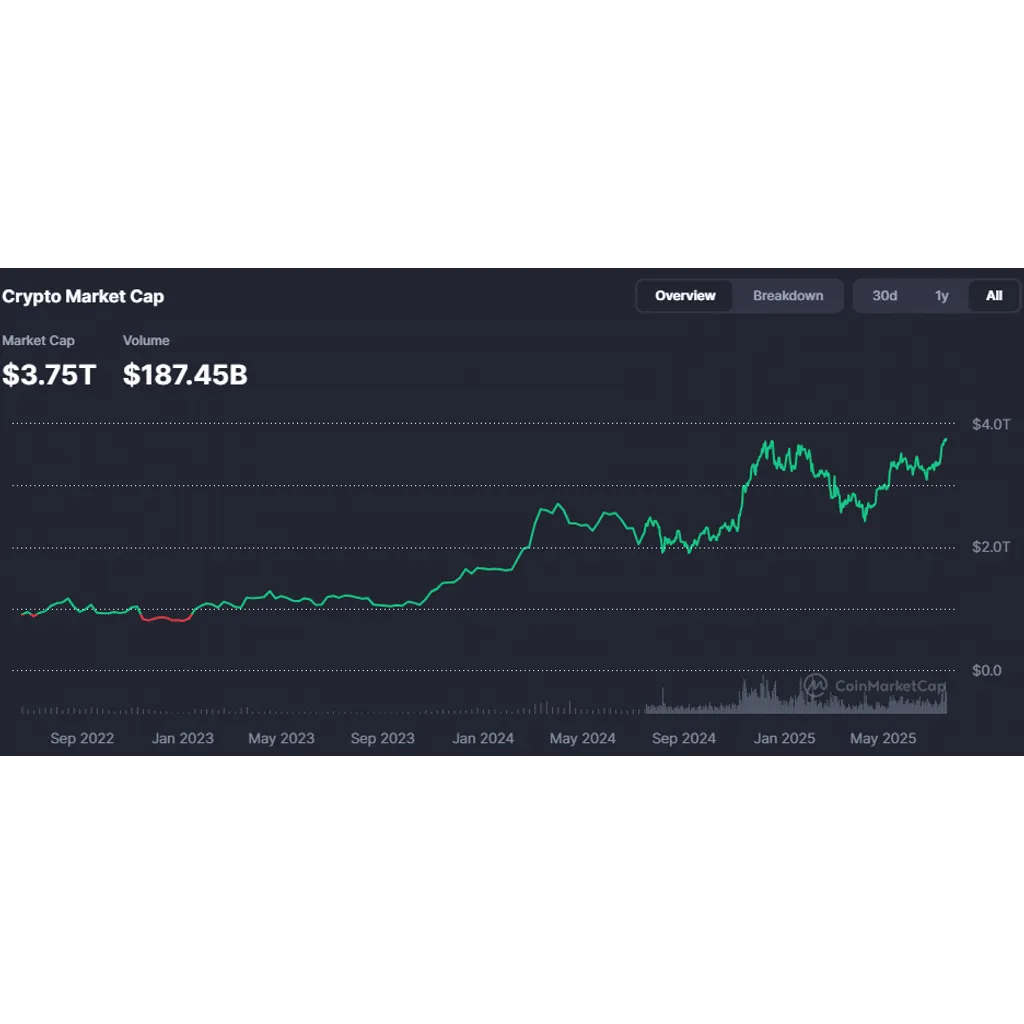The width and height of the screenshot is (1024, 1024).
Task: Click the Volume label
Action: pos(146,340)
